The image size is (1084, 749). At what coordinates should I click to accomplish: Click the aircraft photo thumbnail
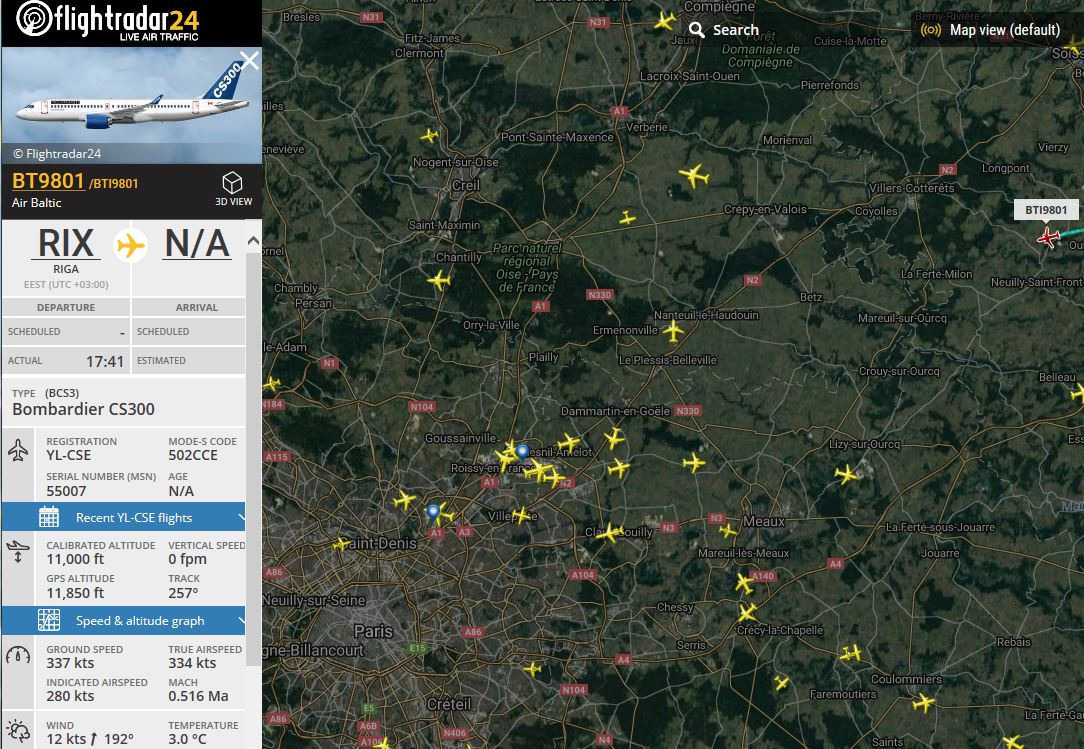(131, 105)
